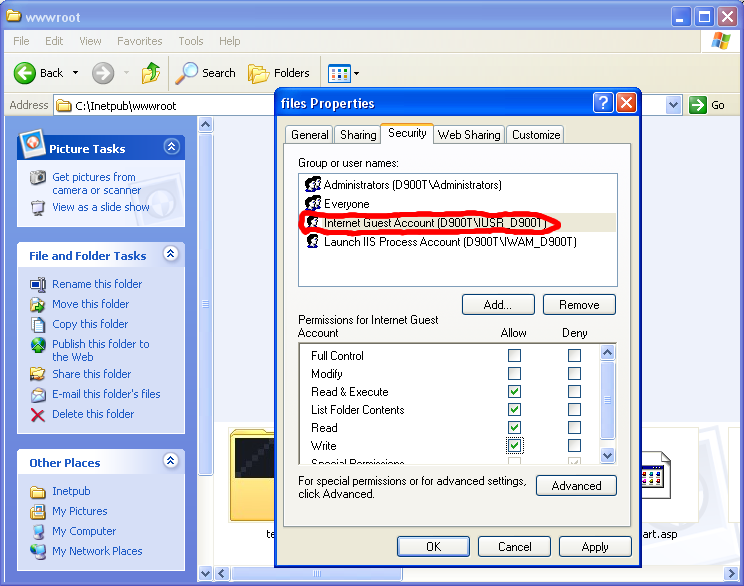Collapse the File and Folder Tasks panel

(171, 254)
